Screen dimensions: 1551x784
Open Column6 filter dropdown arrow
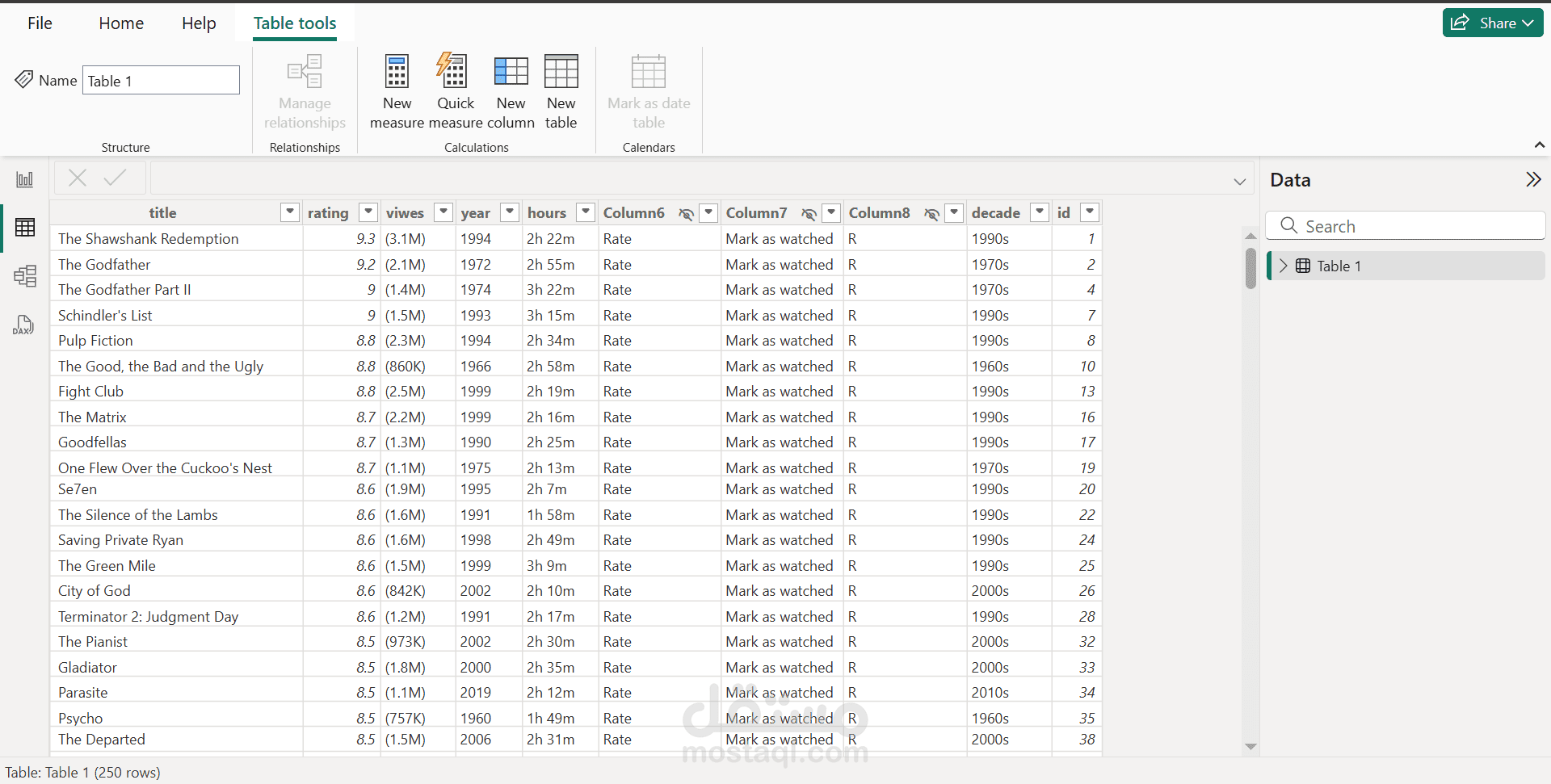coord(708,212)
